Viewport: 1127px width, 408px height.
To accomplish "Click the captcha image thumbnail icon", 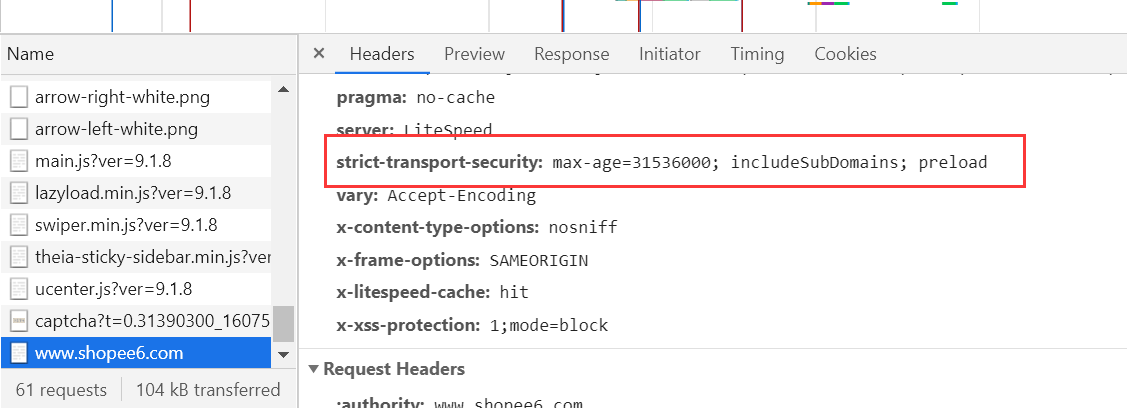I will 19,321.
